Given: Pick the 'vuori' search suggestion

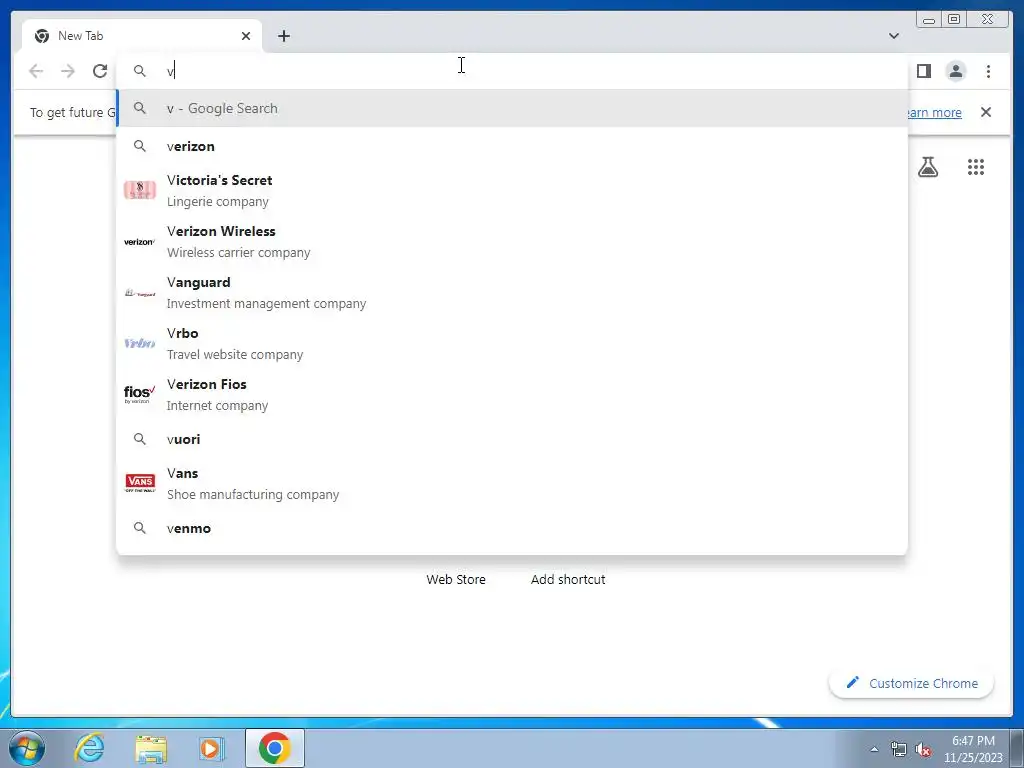Looking at the screenshot, I should (512, 439).
